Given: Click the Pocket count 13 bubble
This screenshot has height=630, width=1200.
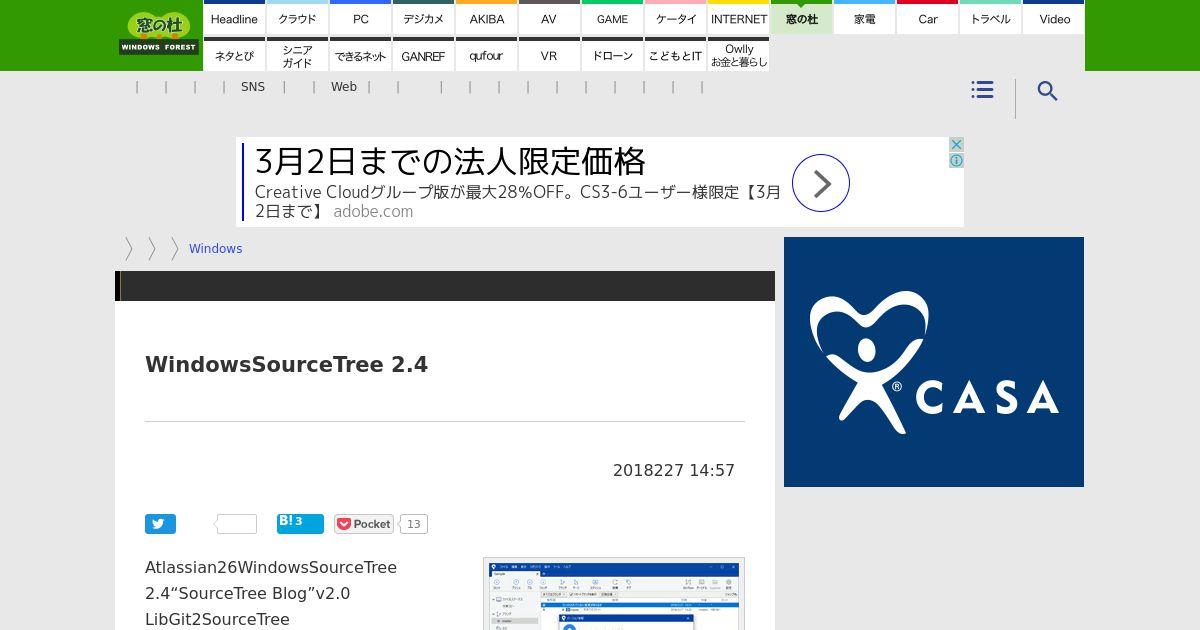Looking at the screenshot, I should 414,524.
